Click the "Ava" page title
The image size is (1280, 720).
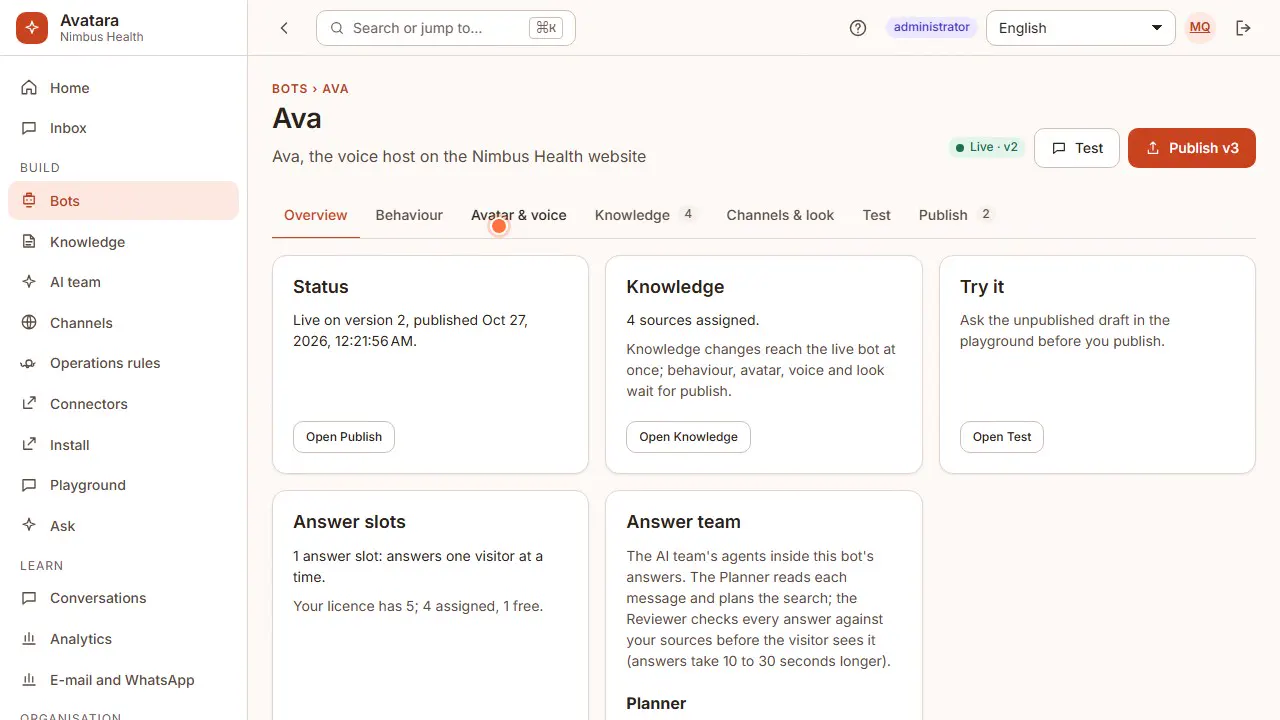coord(297,119)
